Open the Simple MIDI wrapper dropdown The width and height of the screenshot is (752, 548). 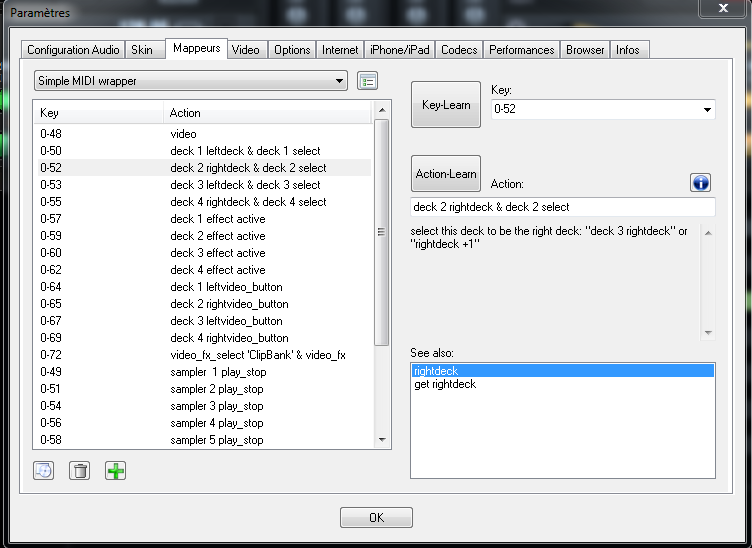click(190, 80)
